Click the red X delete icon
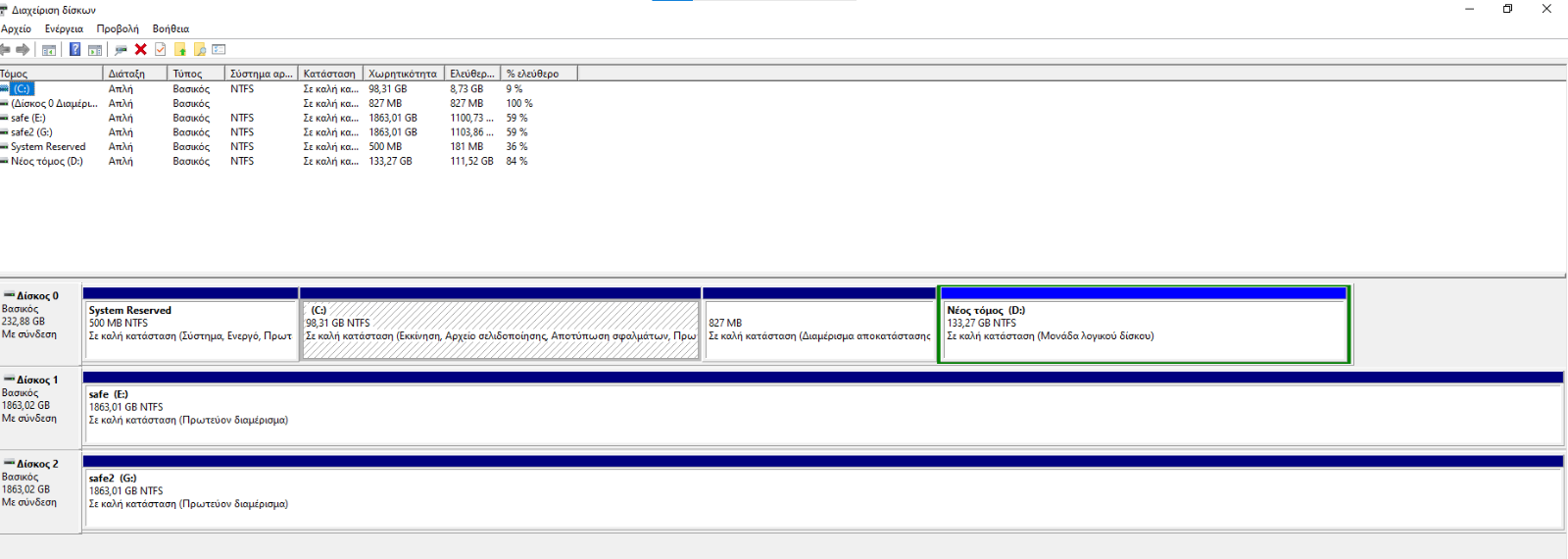 point(141,49)
